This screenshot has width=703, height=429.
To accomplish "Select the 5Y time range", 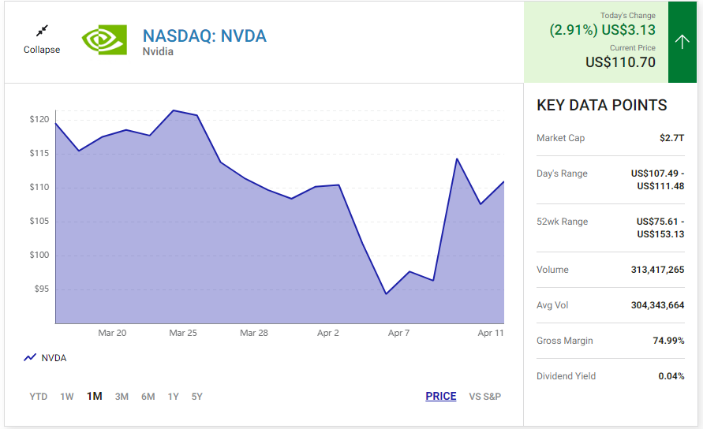I will pos(197,397).
